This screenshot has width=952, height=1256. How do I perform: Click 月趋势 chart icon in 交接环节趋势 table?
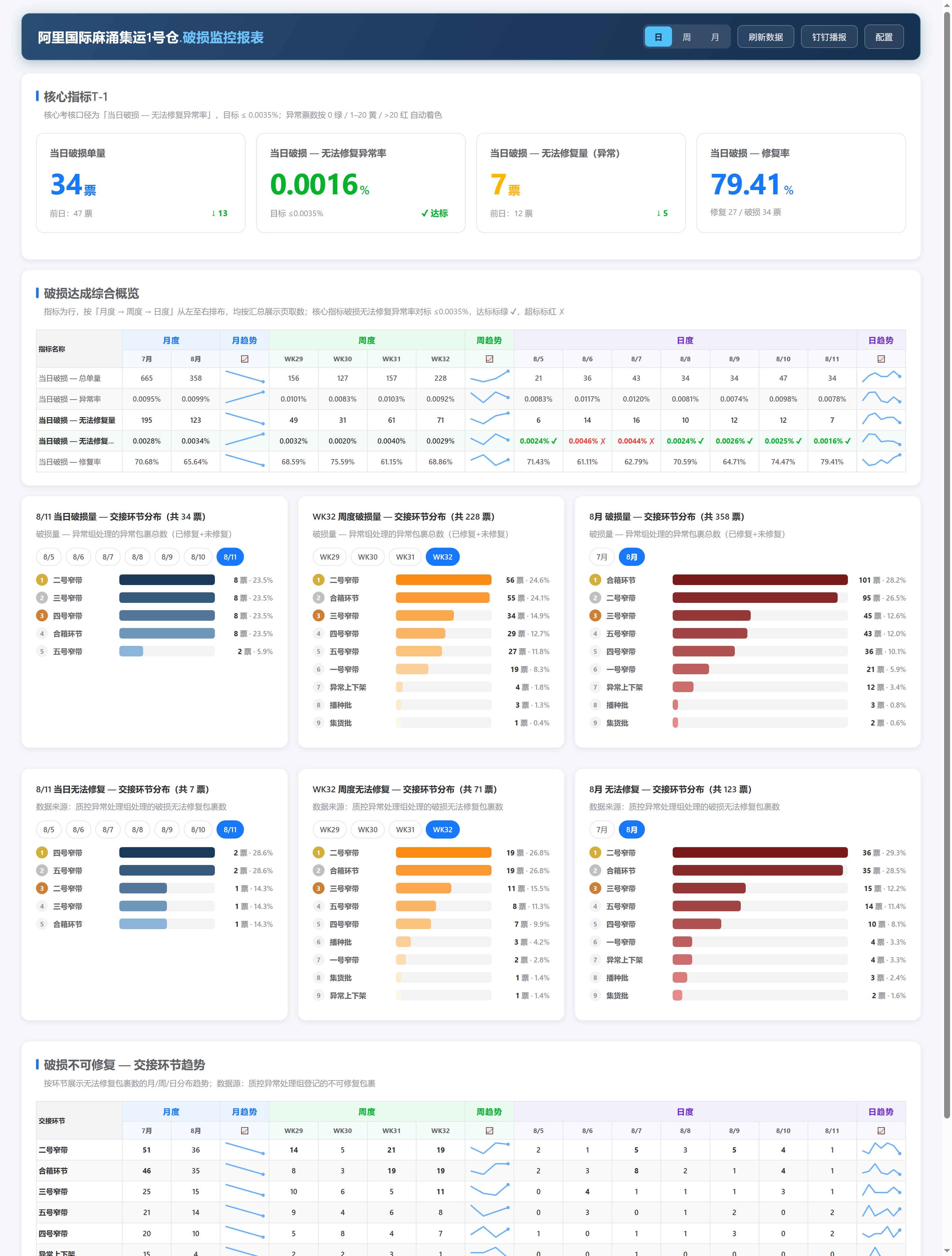(x=244, y=1130)
